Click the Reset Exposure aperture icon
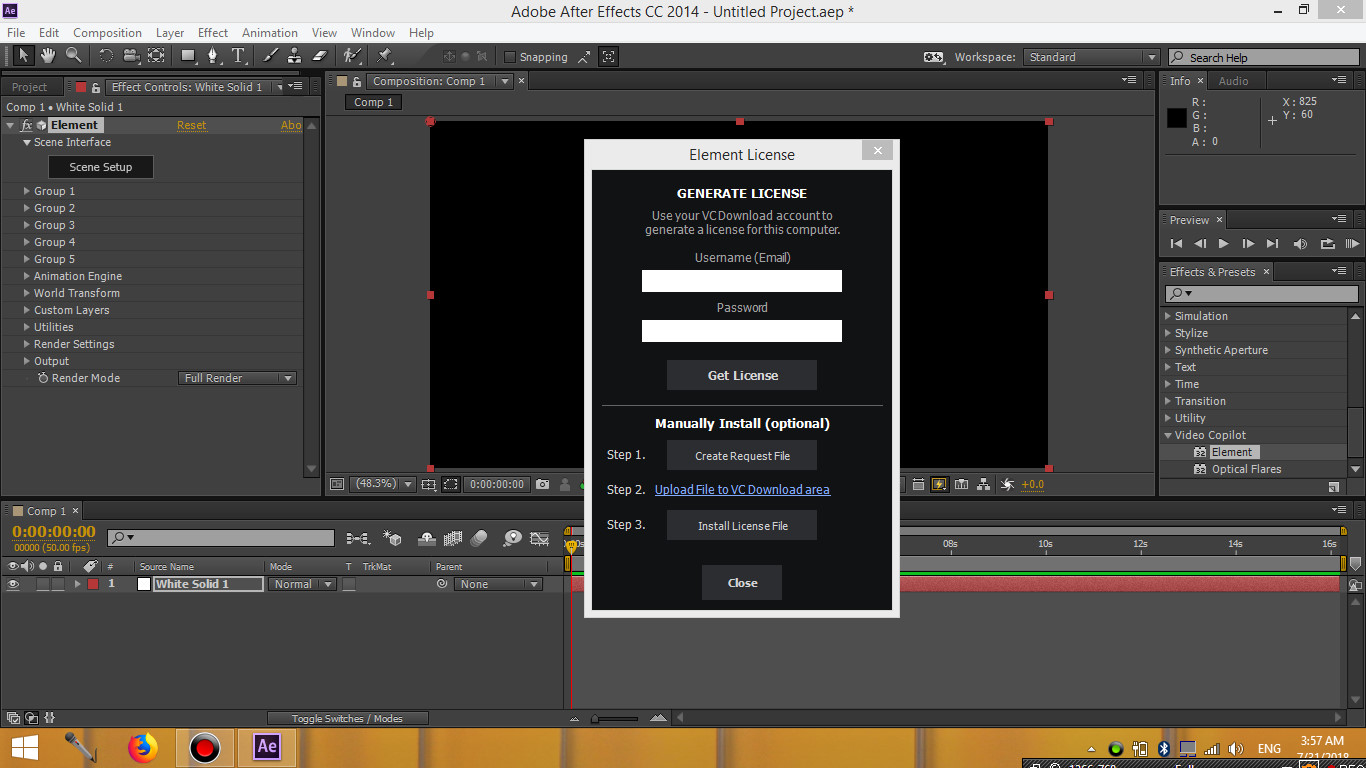This screenshot has height=768, width=1366. point(1007,484)
